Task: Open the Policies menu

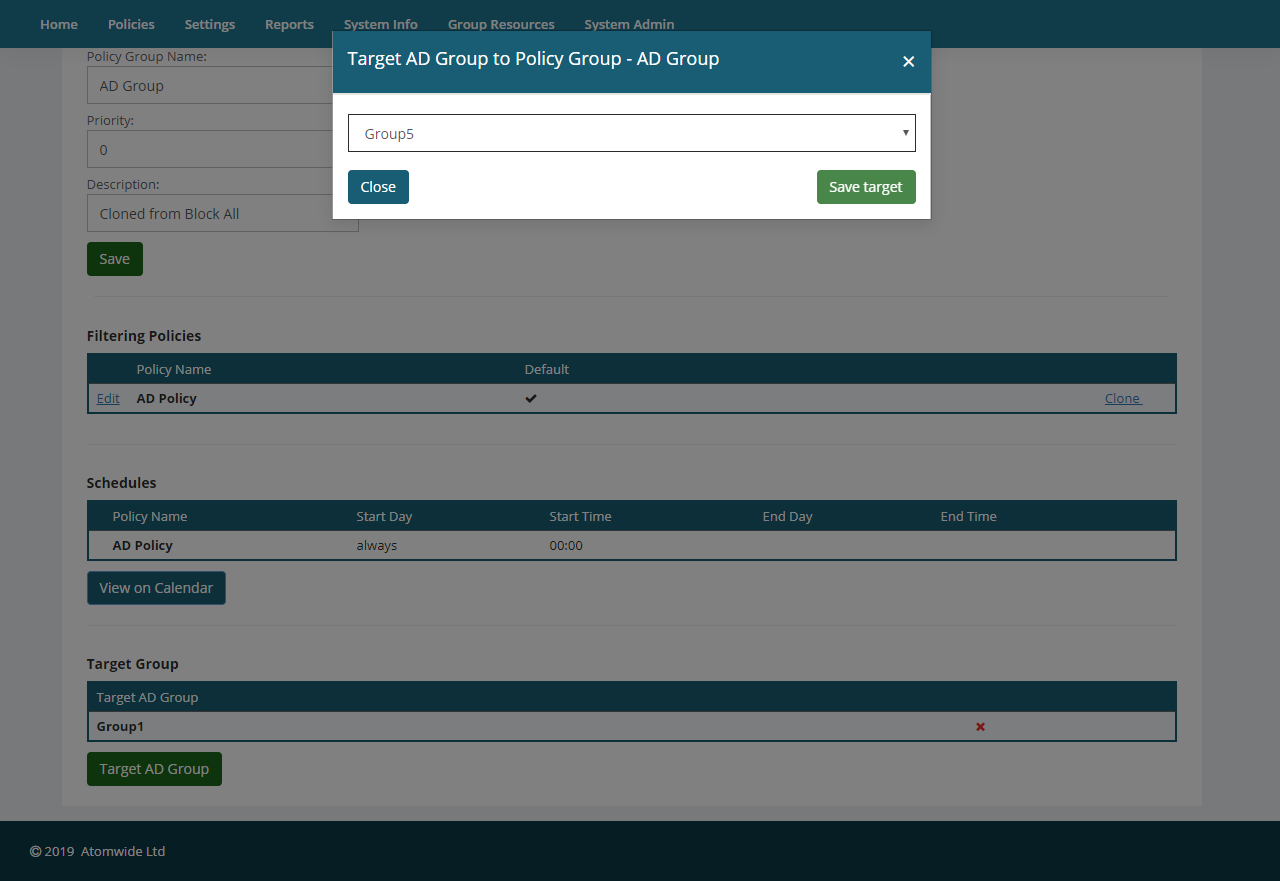Action: tap(131, 24)
